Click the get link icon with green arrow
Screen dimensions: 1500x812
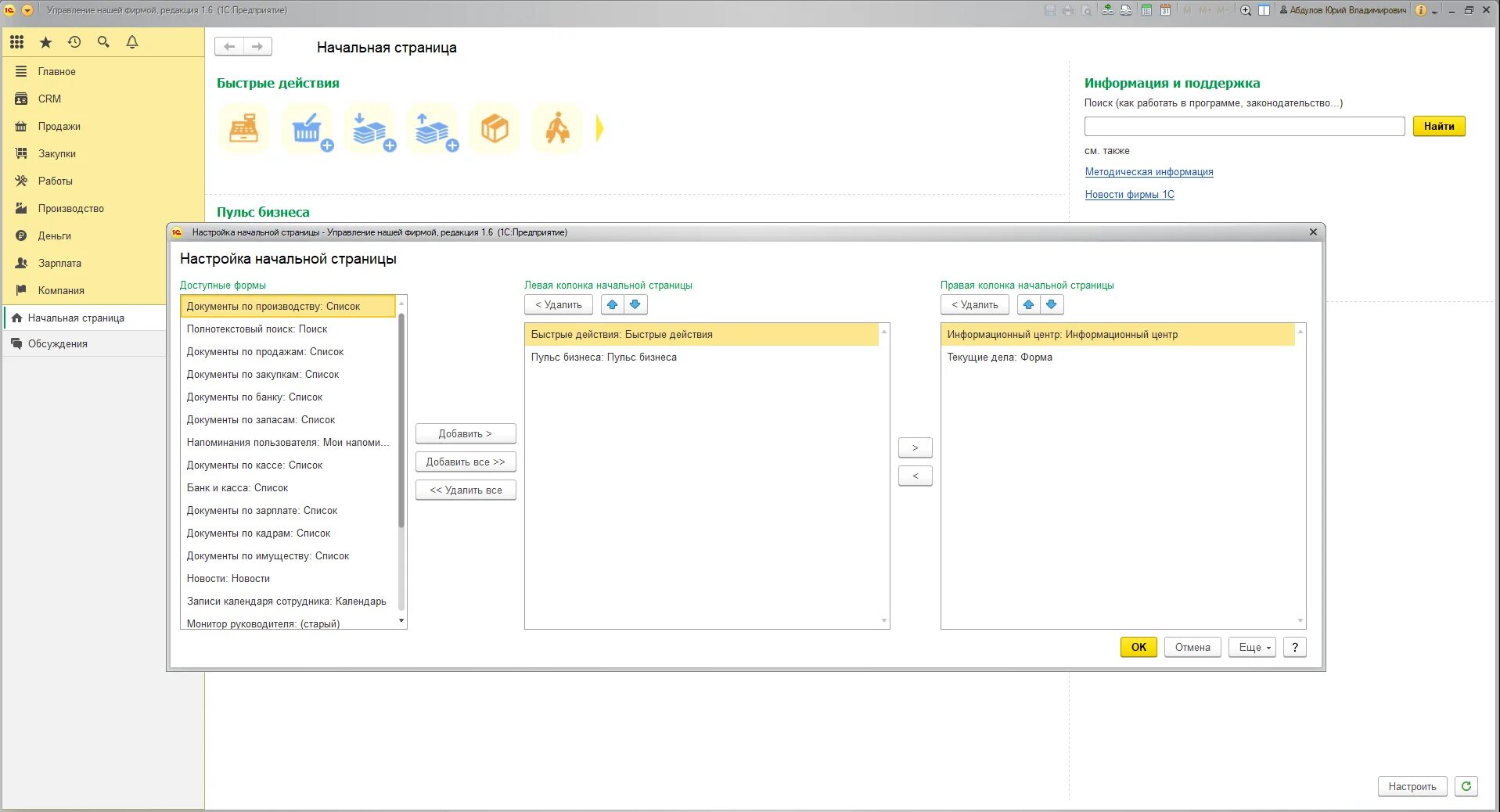tap(1108, 10)
